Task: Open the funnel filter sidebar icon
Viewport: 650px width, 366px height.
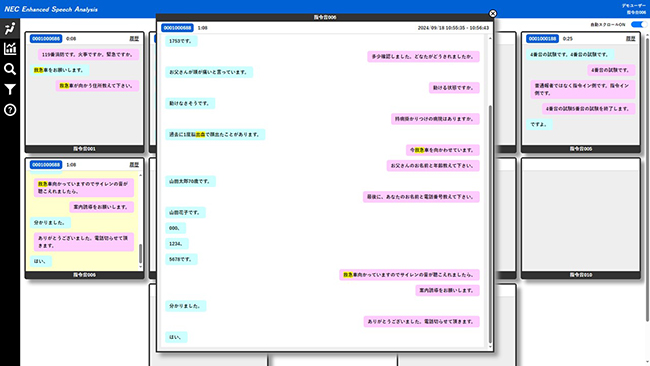Action: click(x=10, y=89)
